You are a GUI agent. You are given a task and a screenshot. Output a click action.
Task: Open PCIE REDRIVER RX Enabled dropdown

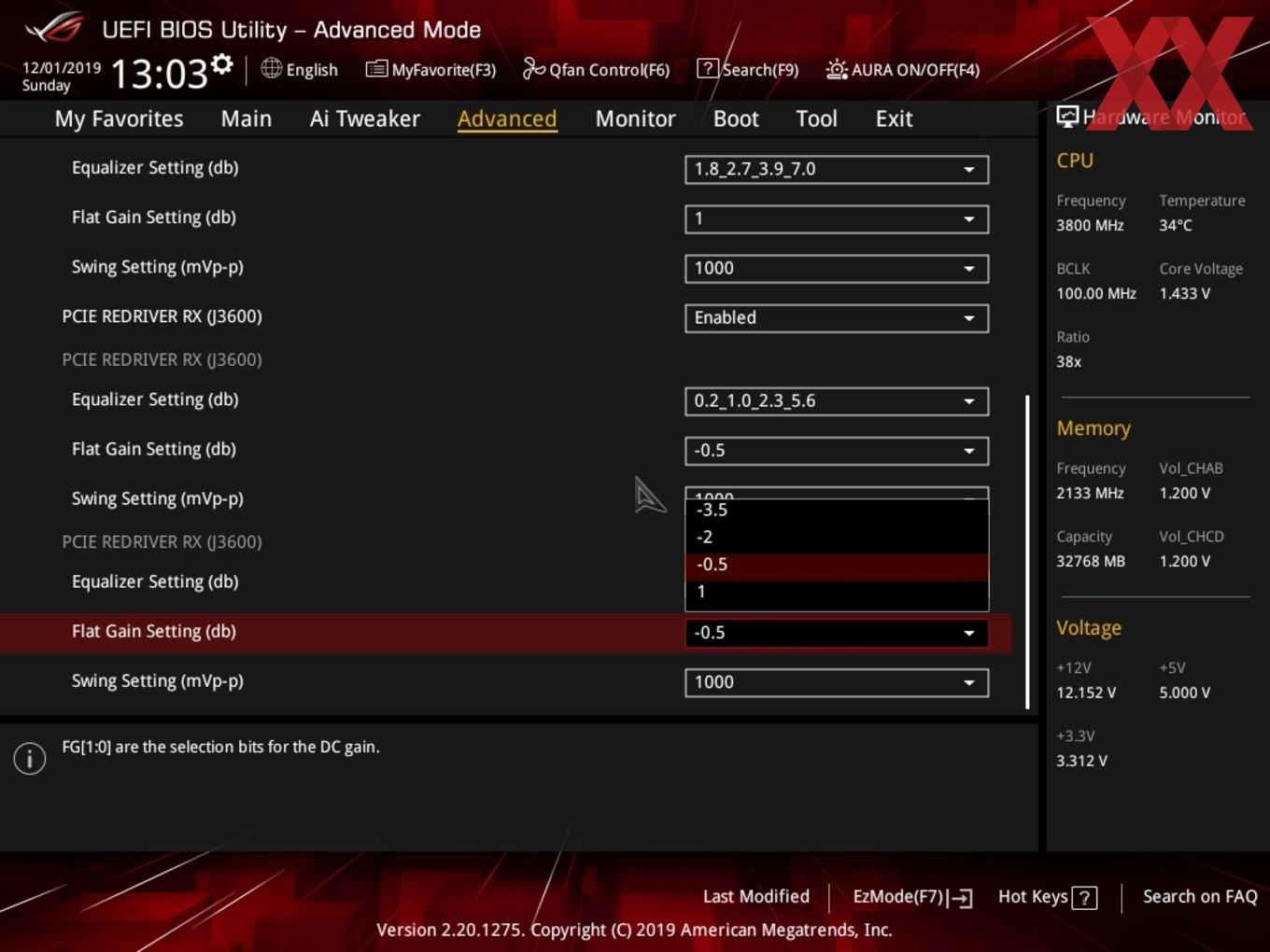[837, 317]
